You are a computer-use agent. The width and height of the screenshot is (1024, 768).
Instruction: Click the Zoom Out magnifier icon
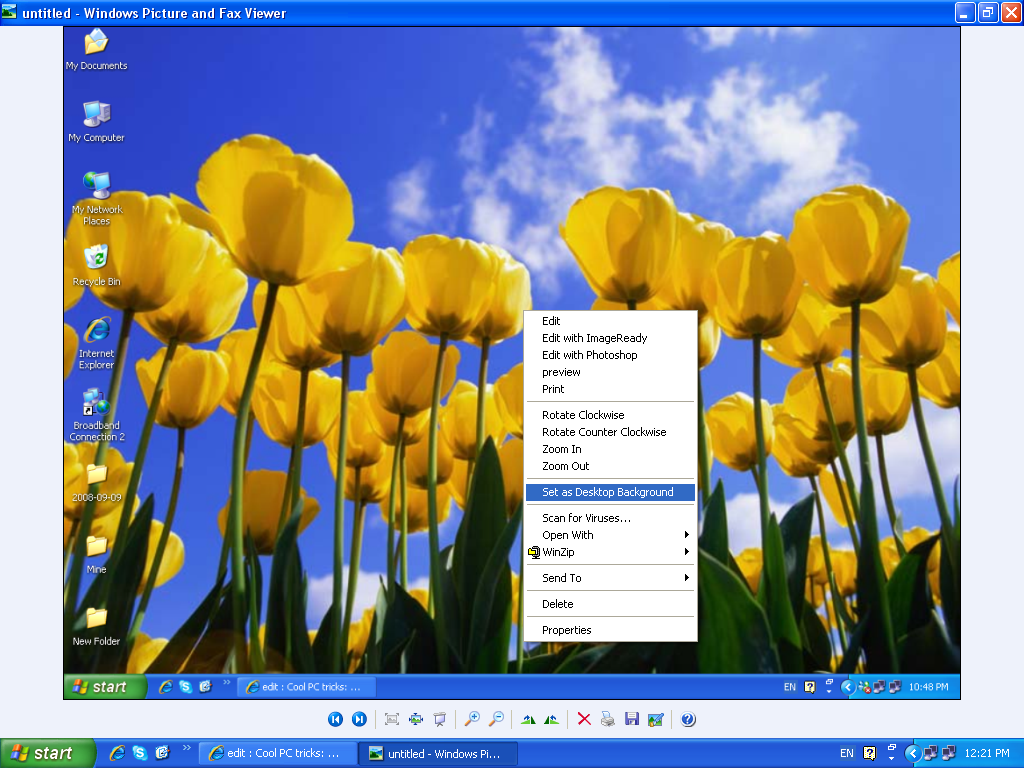point(496,719)
